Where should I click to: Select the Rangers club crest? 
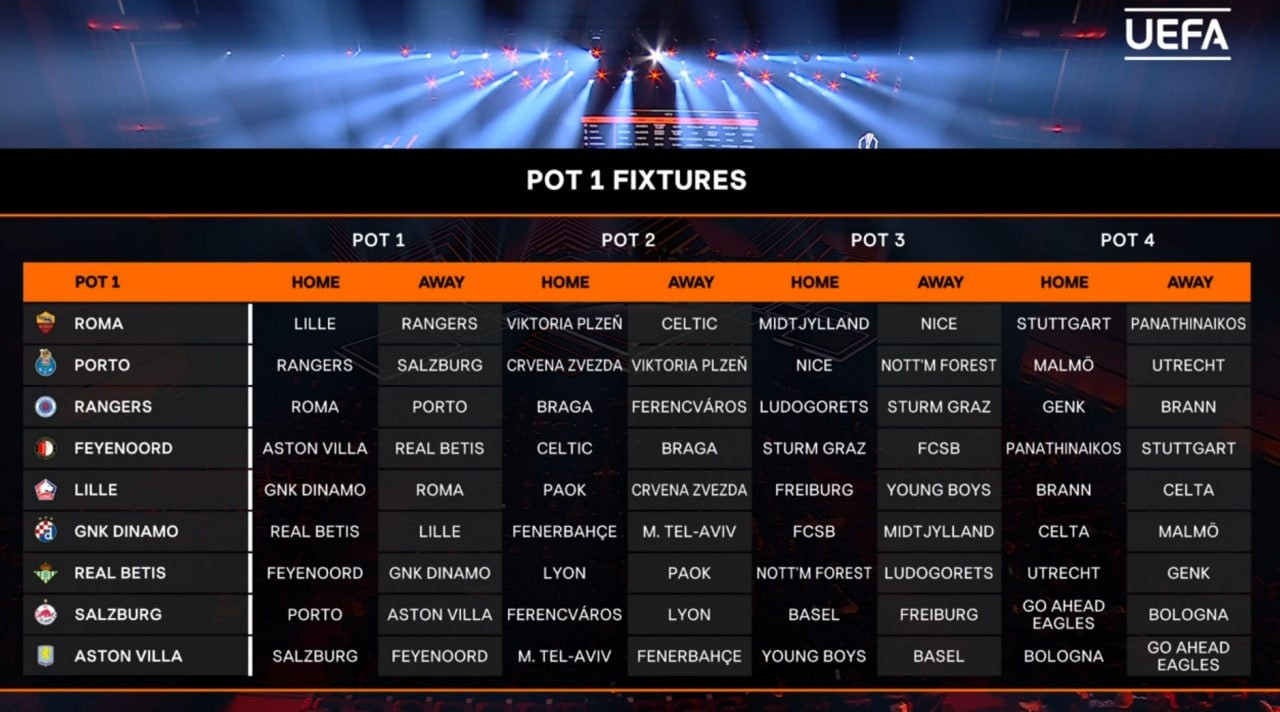click(46, 407)
